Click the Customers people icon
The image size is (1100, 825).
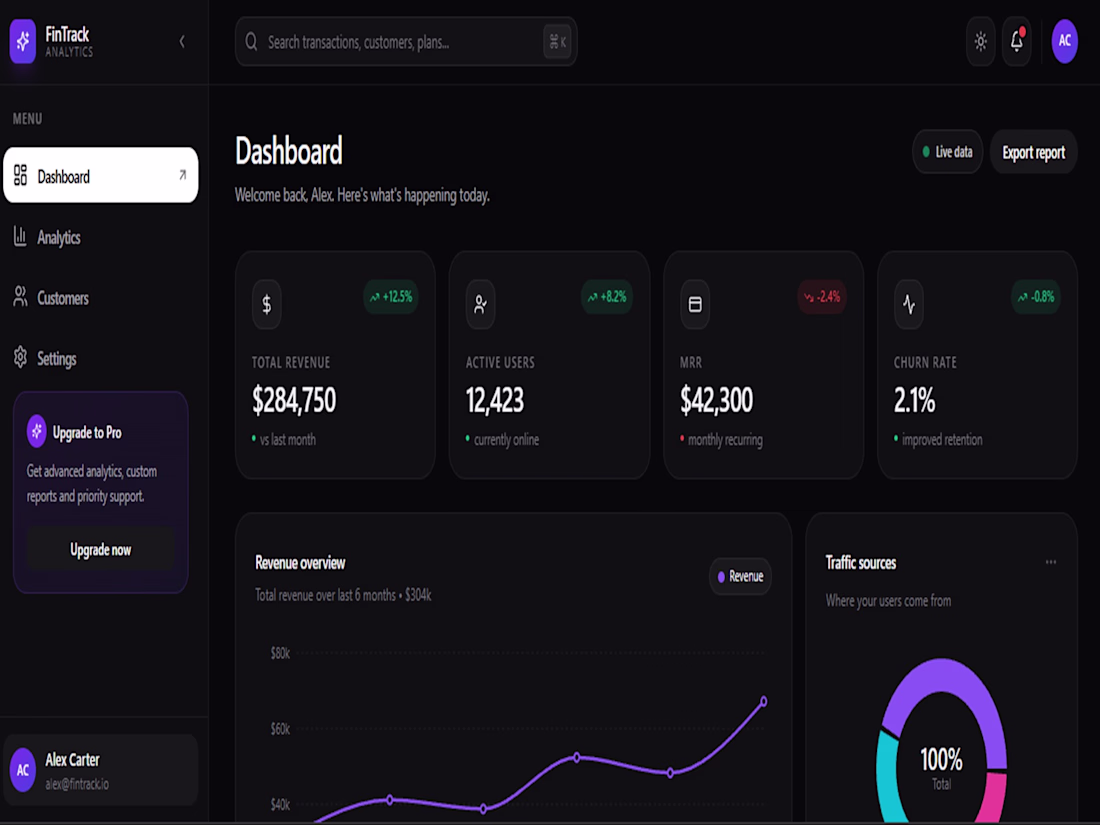[x=20, y=297]
